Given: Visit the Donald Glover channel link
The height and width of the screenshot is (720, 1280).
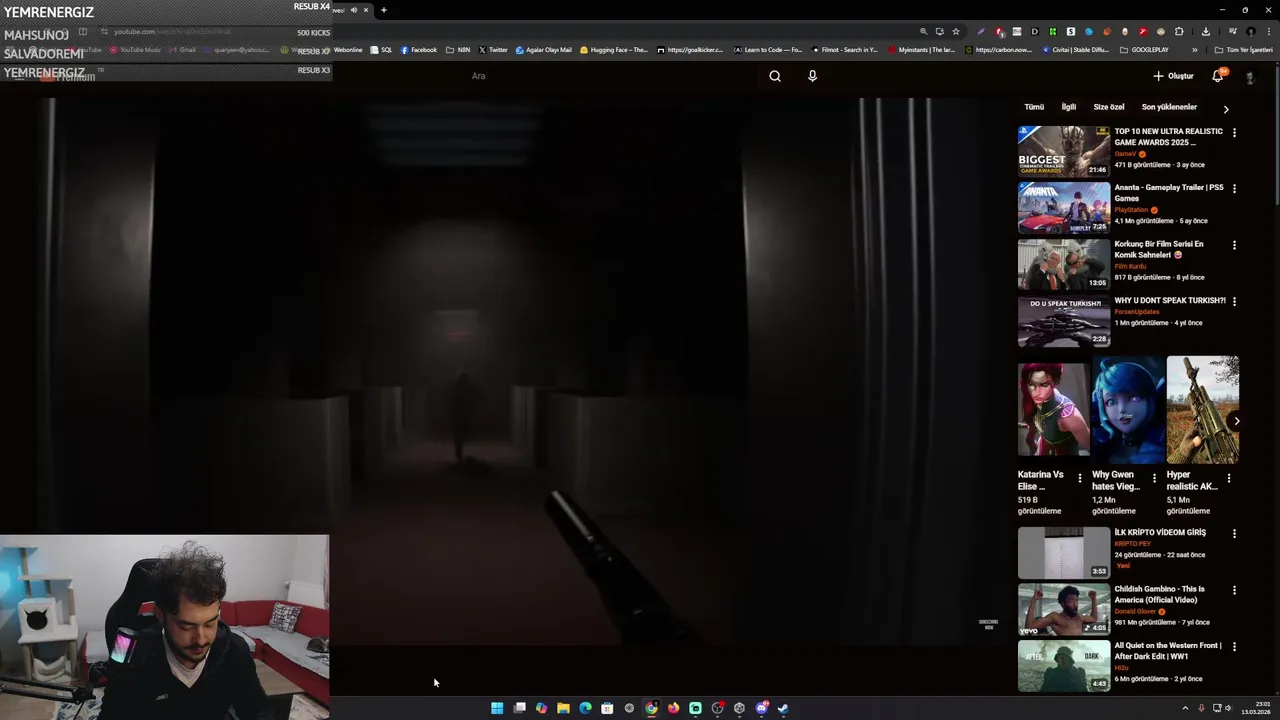Looking at the screenshot, I should [1135, 611].
